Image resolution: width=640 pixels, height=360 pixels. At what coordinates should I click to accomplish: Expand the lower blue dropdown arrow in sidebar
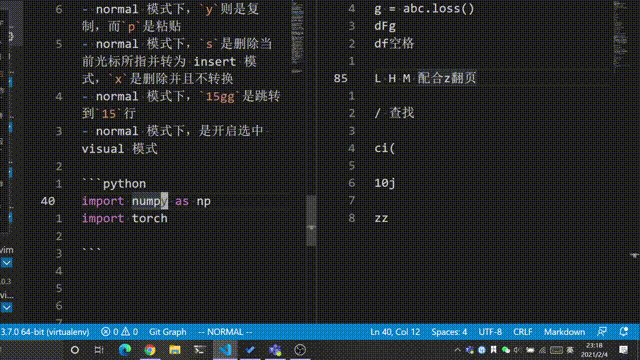[x=7, y=307]
